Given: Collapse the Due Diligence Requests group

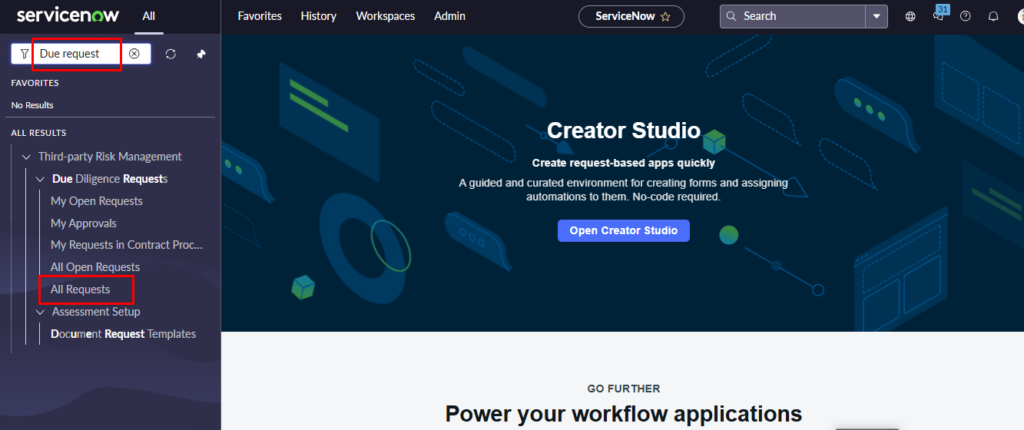Looking at the screenshot, I should [40, 179].
